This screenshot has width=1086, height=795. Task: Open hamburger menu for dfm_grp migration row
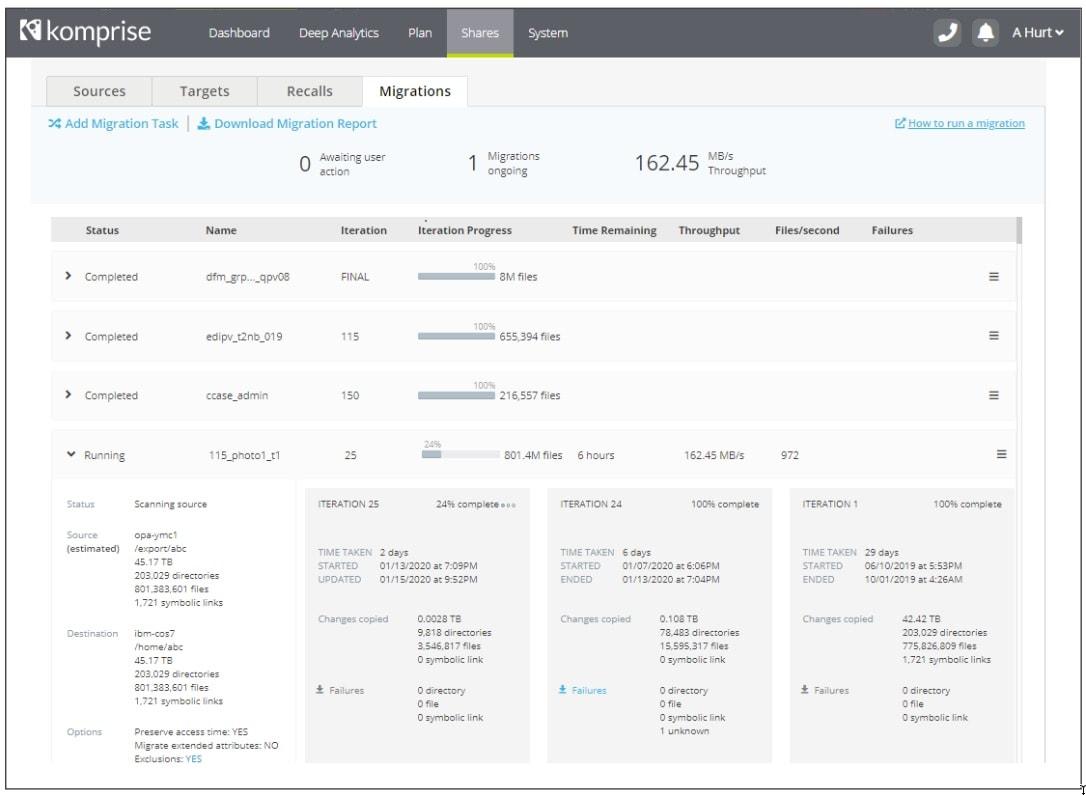[993, 277]
